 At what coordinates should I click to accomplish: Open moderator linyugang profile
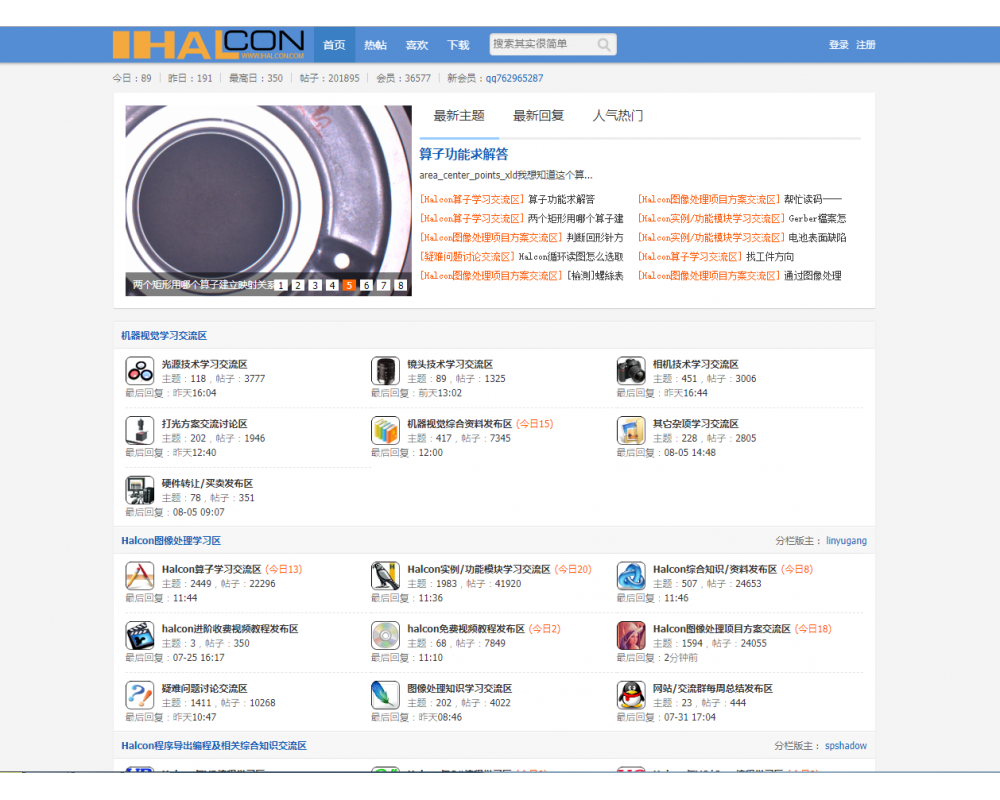pos(846,540)
